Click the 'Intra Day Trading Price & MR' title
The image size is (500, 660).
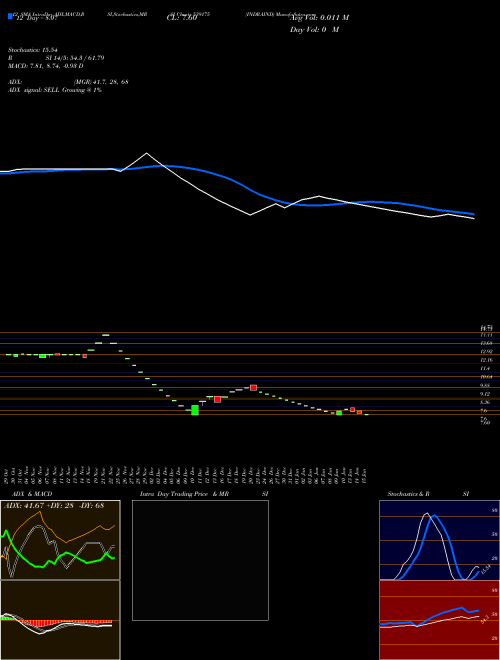pos(185,494)
